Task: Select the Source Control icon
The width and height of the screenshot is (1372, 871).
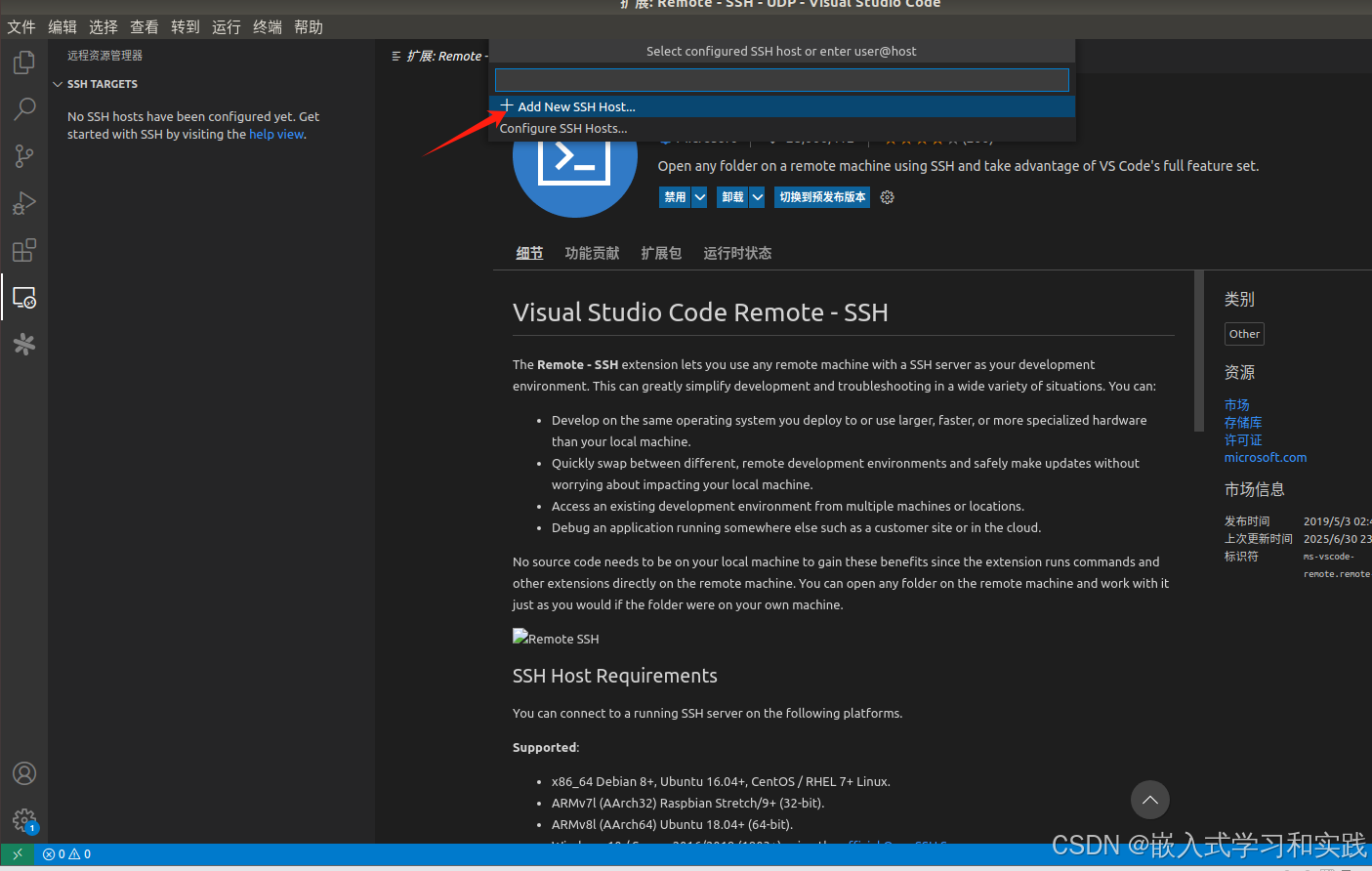Action: 23,155
